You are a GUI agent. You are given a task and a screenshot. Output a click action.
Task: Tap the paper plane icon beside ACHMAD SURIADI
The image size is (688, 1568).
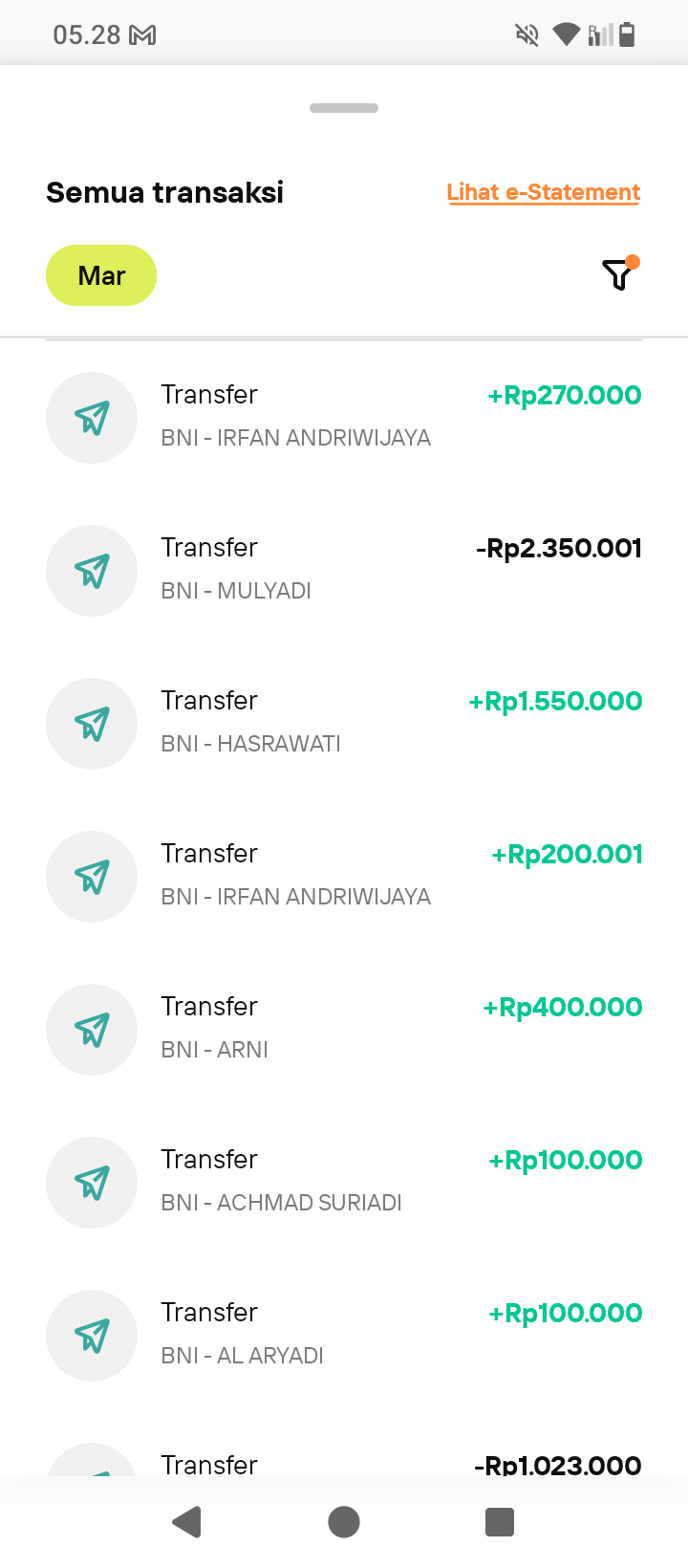(x=92, y=1183)
